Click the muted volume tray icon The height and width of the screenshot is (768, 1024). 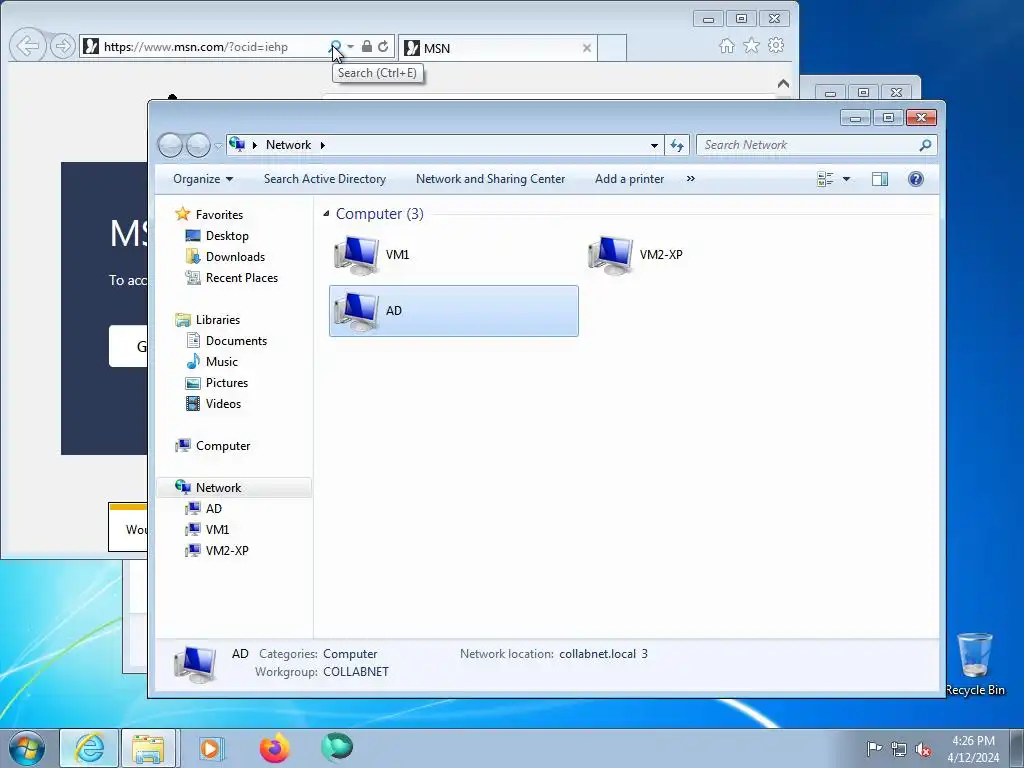tap(923, 749)
